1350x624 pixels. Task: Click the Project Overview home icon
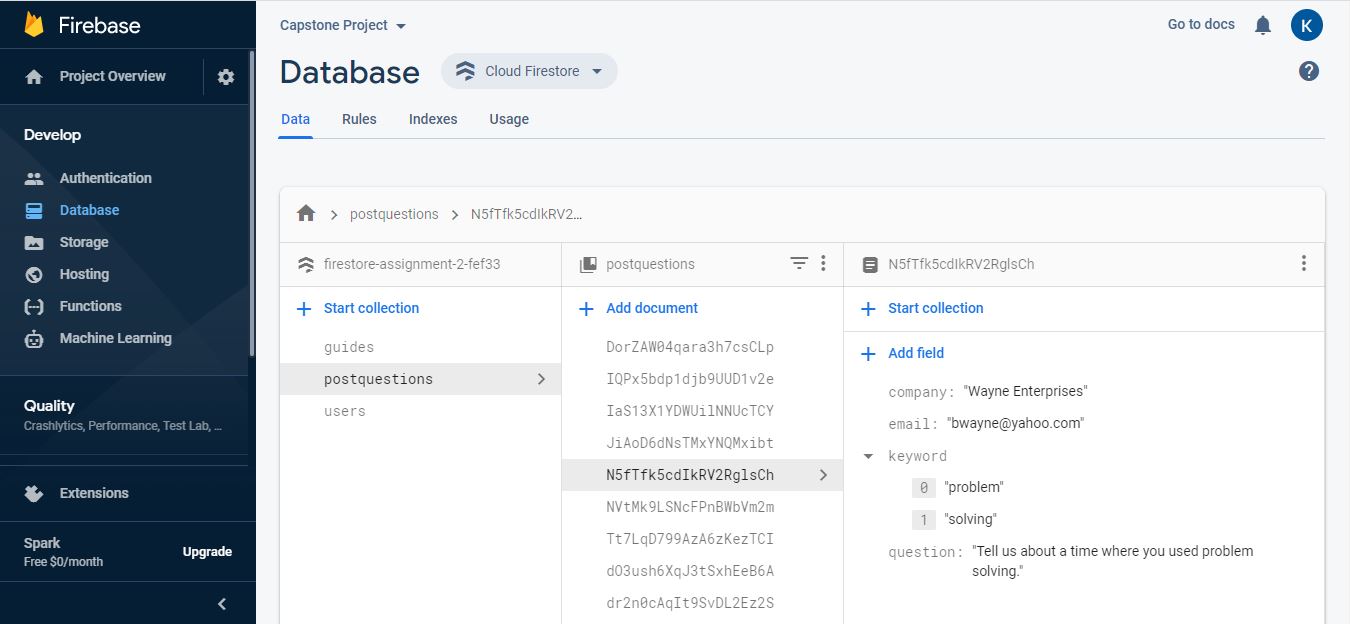[x=34, y=77]
